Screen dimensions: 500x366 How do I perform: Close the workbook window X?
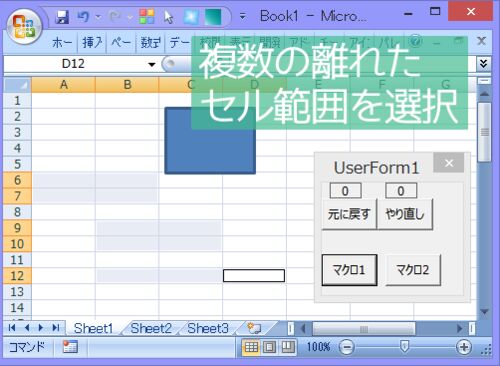481,41
